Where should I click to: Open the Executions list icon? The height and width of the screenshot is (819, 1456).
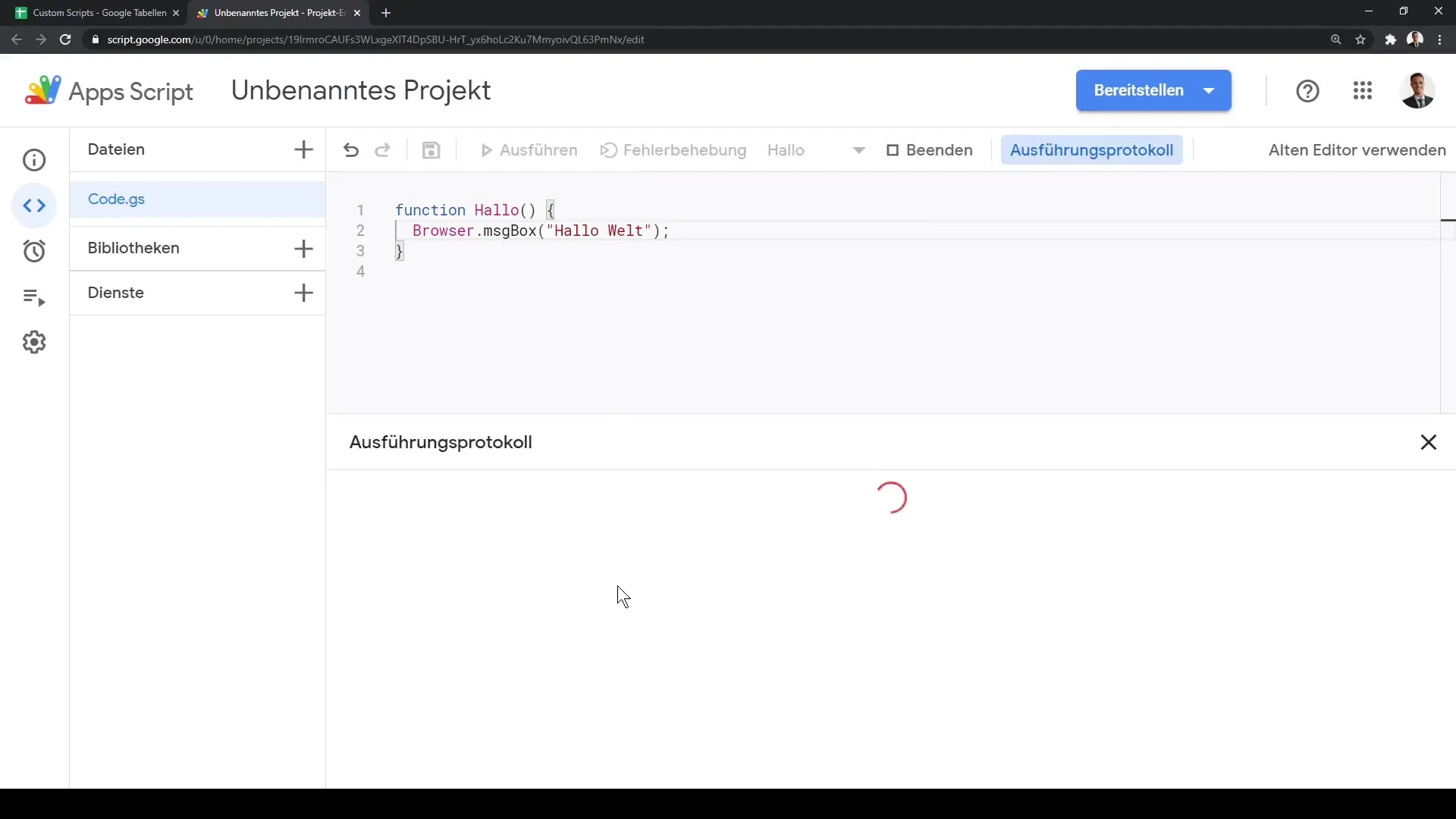coord(34,297)
